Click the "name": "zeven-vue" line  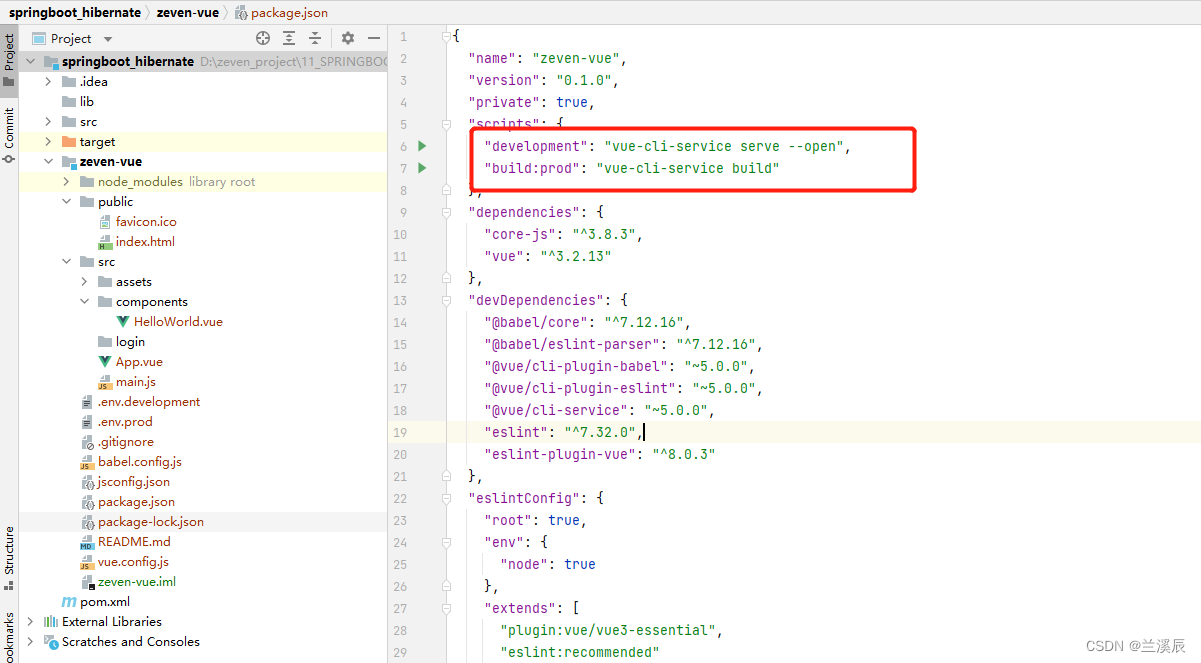[548, 58]
